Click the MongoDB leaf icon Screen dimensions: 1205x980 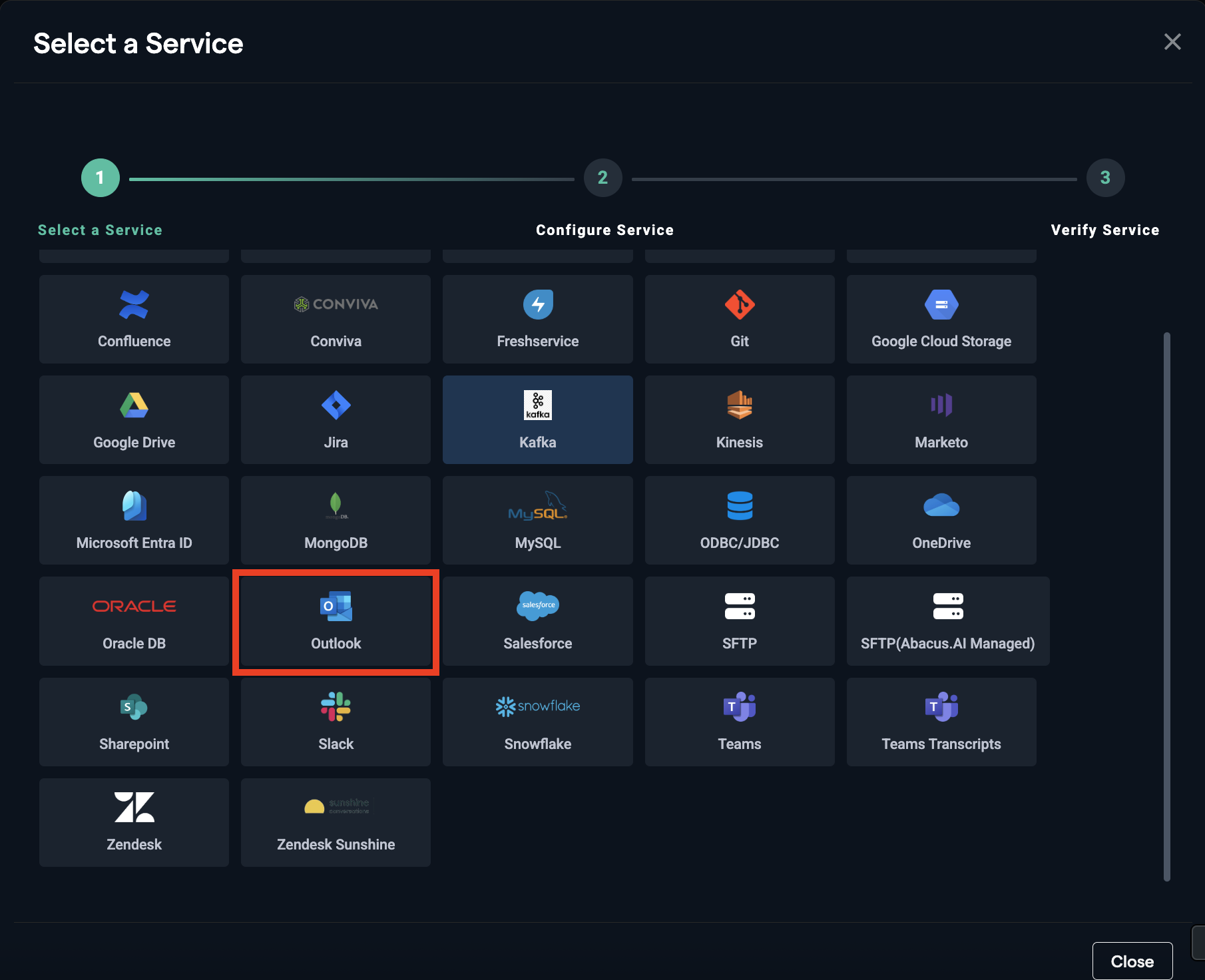336,505
